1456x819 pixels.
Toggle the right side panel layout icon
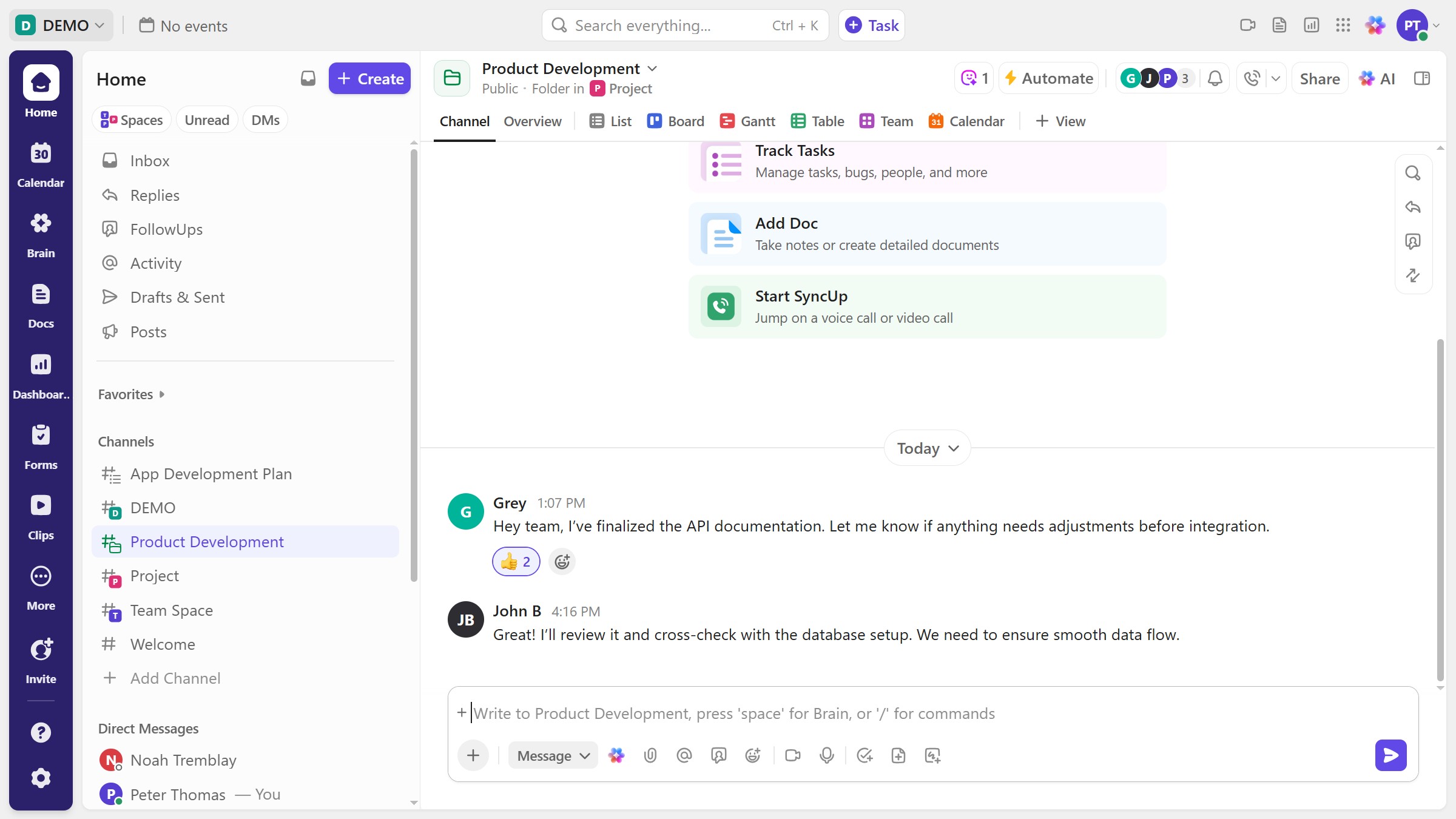coord(1422,78)
